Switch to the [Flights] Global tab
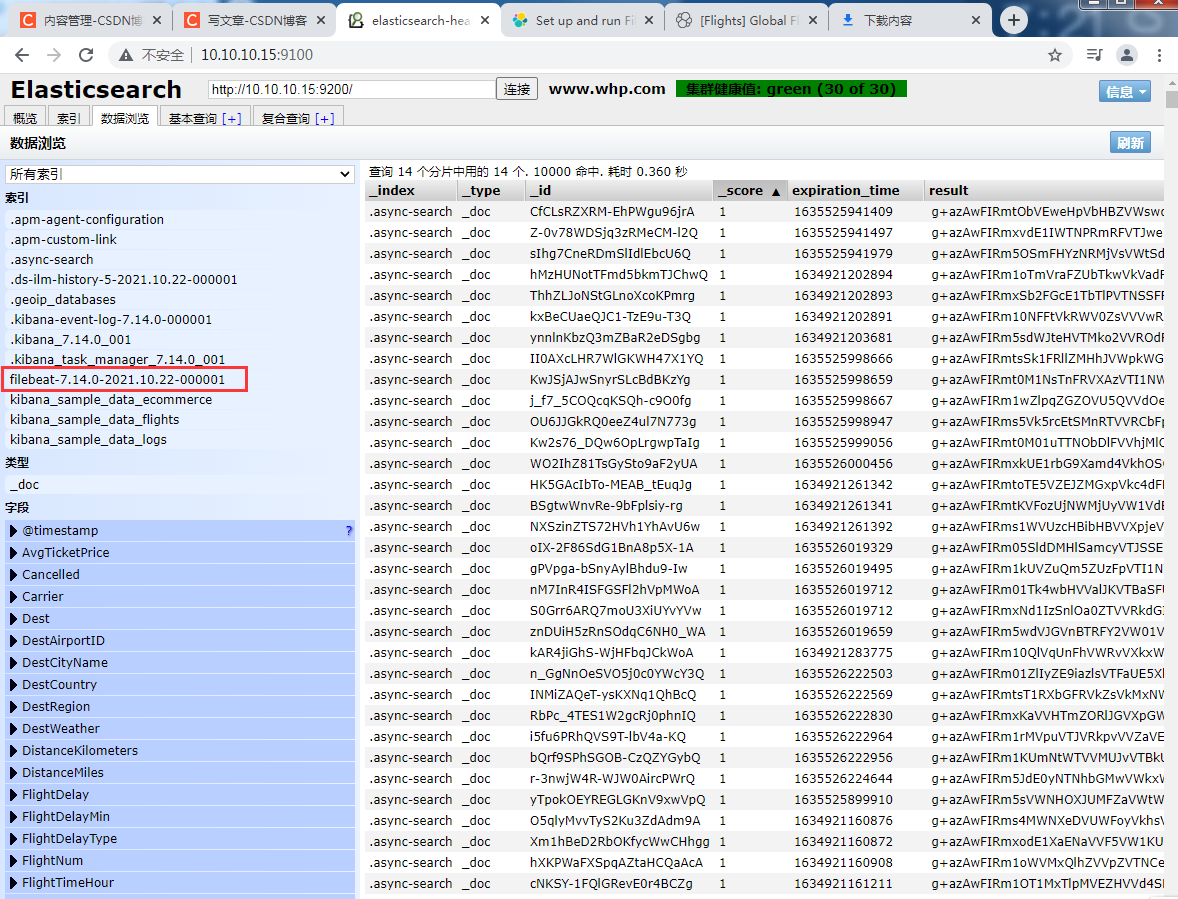The width and height of the screenshot is (1178, 899). pos(746,20)
